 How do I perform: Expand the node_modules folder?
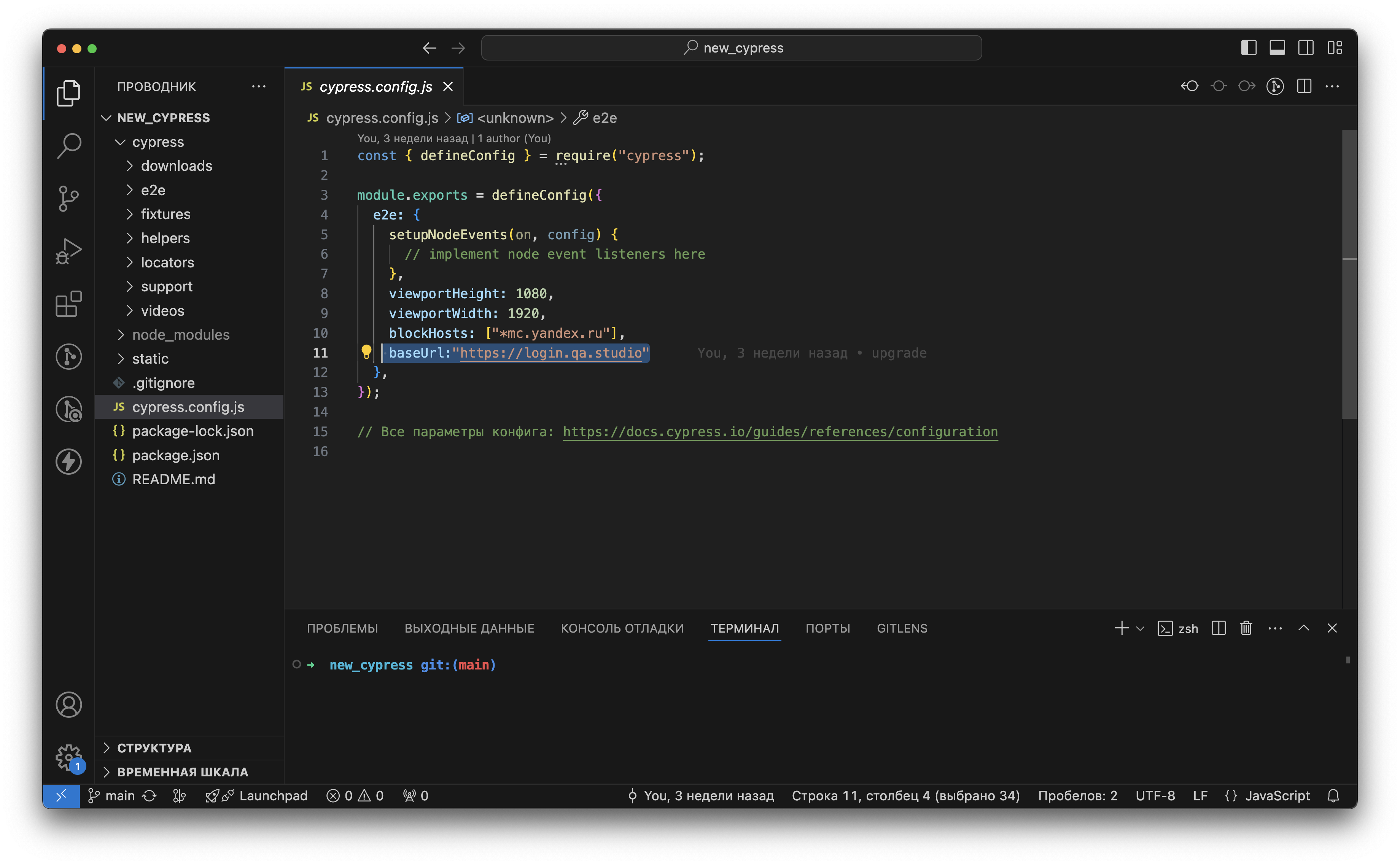[x=180, y=335]
